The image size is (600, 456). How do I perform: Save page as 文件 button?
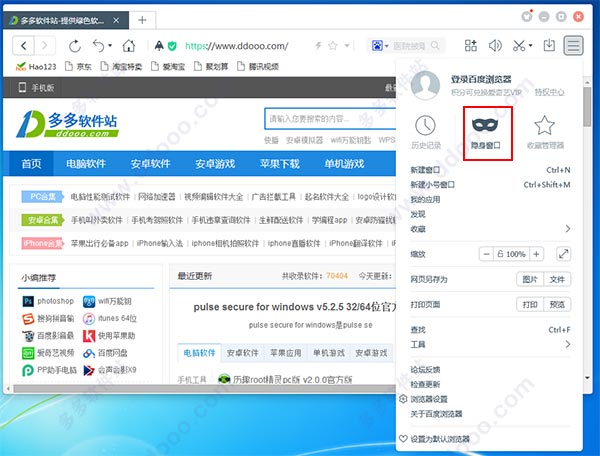point(557,279)
